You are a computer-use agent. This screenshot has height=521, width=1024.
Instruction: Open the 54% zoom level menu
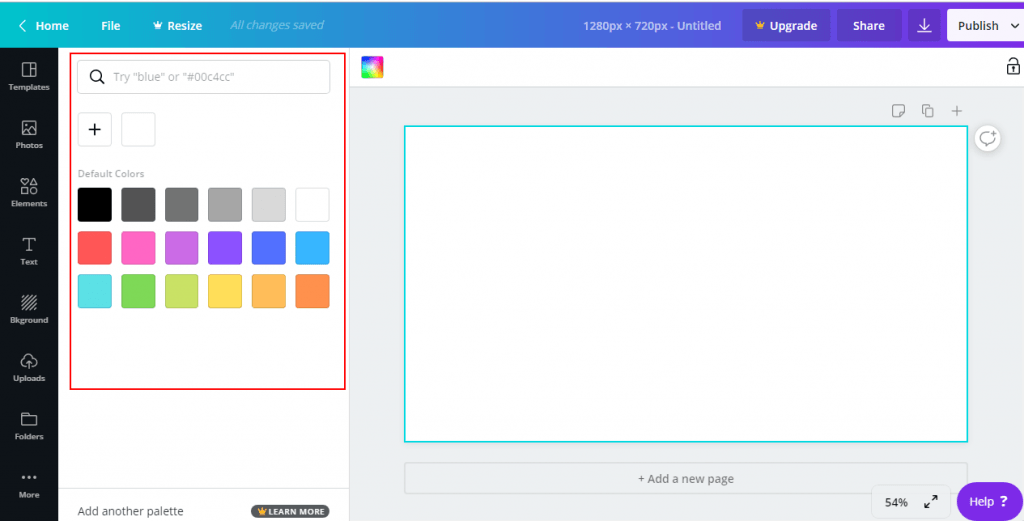point(896,502)
